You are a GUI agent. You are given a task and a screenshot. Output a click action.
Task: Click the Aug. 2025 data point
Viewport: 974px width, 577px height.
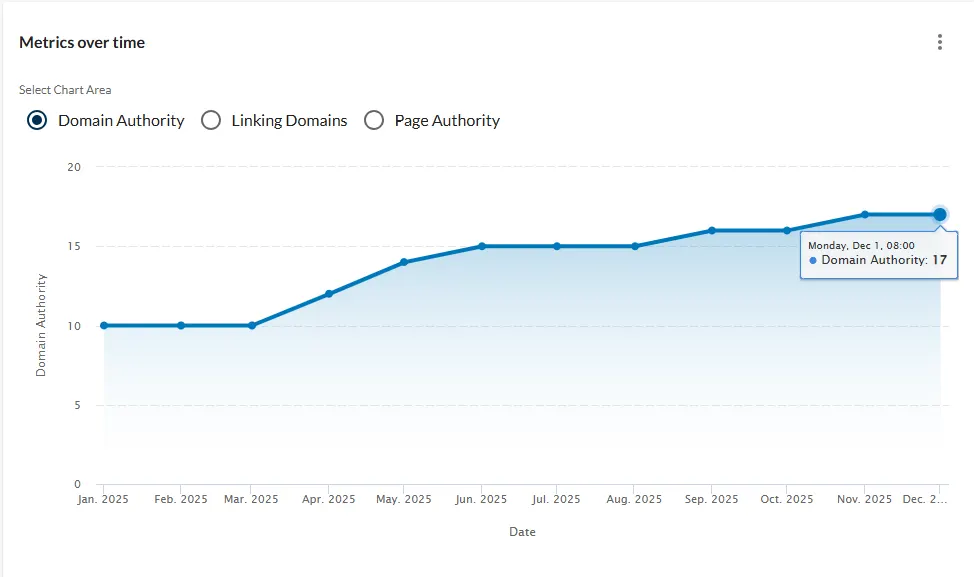pos(635,246)
